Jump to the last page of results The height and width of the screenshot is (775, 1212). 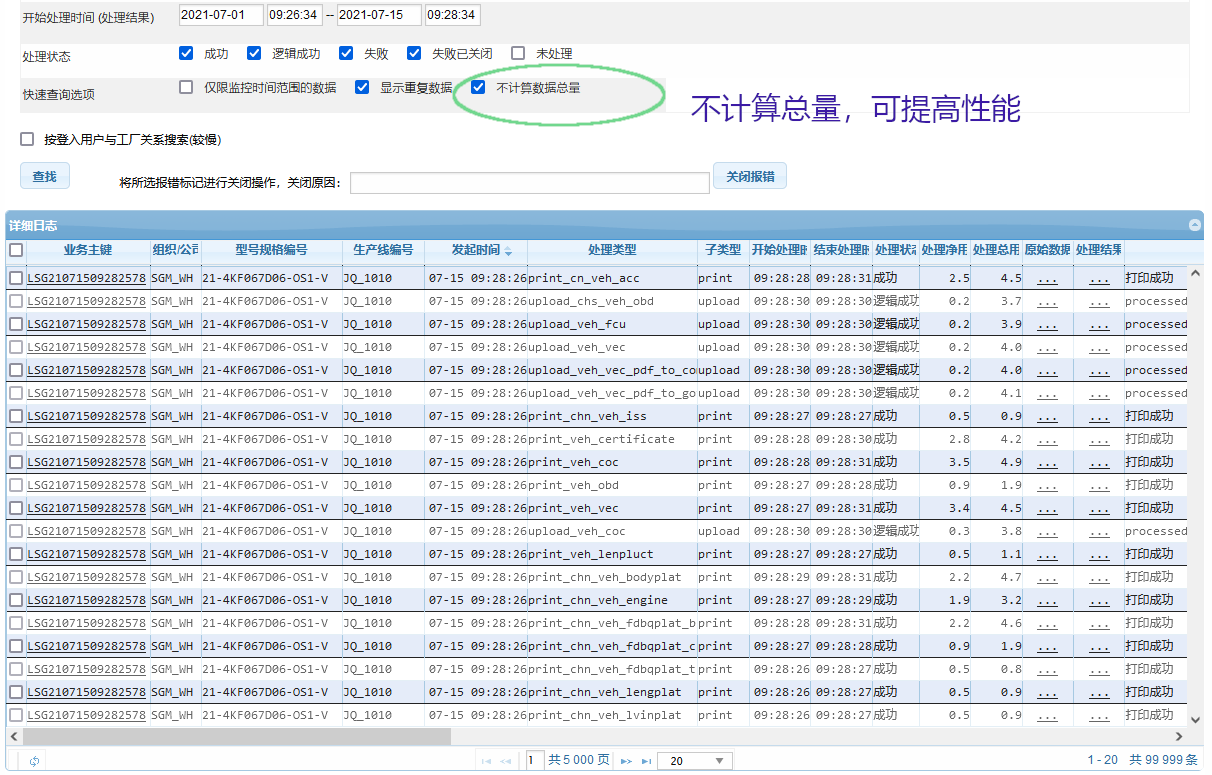pyautogui.click(x=646, y=761)
